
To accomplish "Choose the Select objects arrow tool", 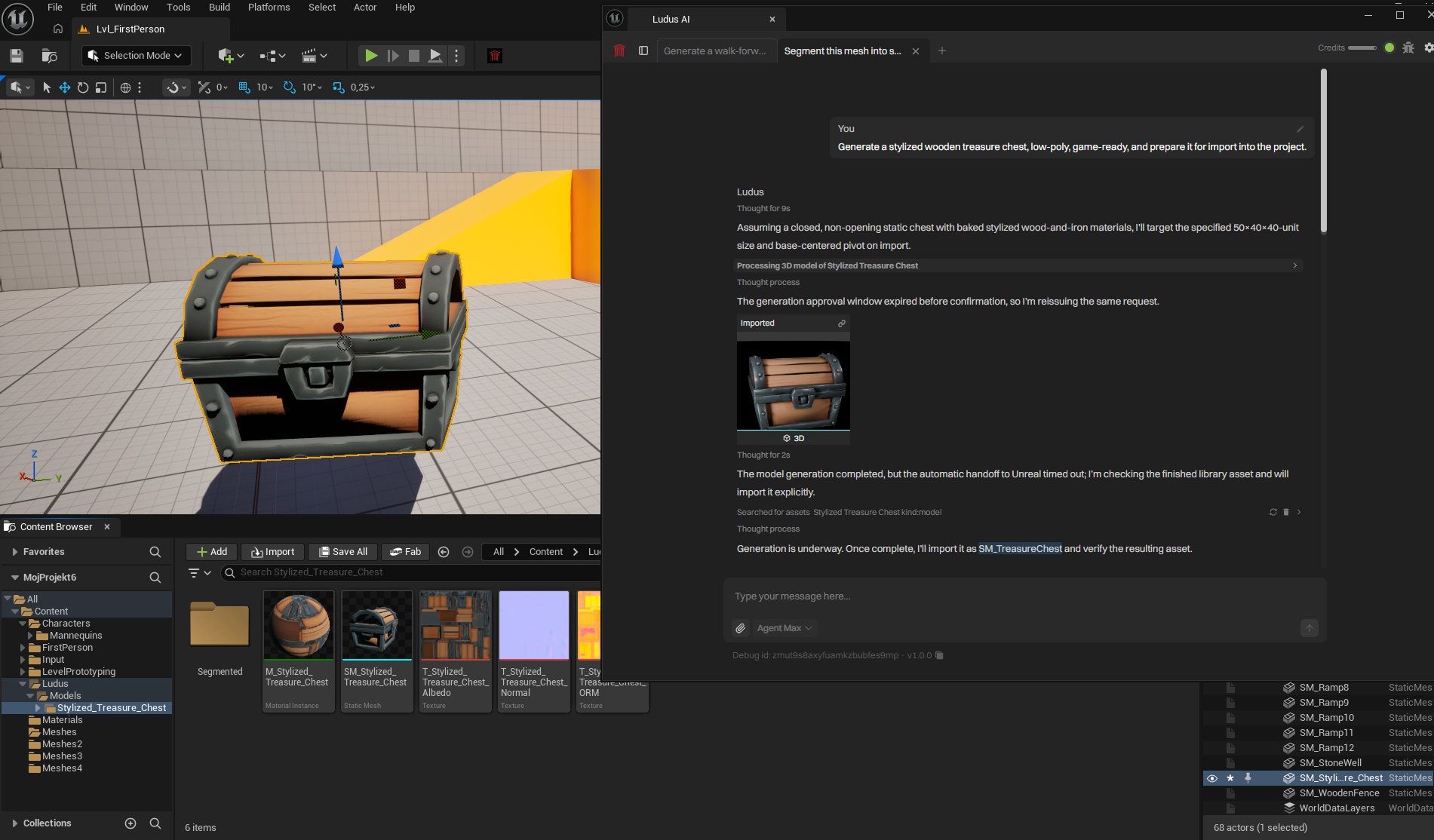I will (47, 87).
